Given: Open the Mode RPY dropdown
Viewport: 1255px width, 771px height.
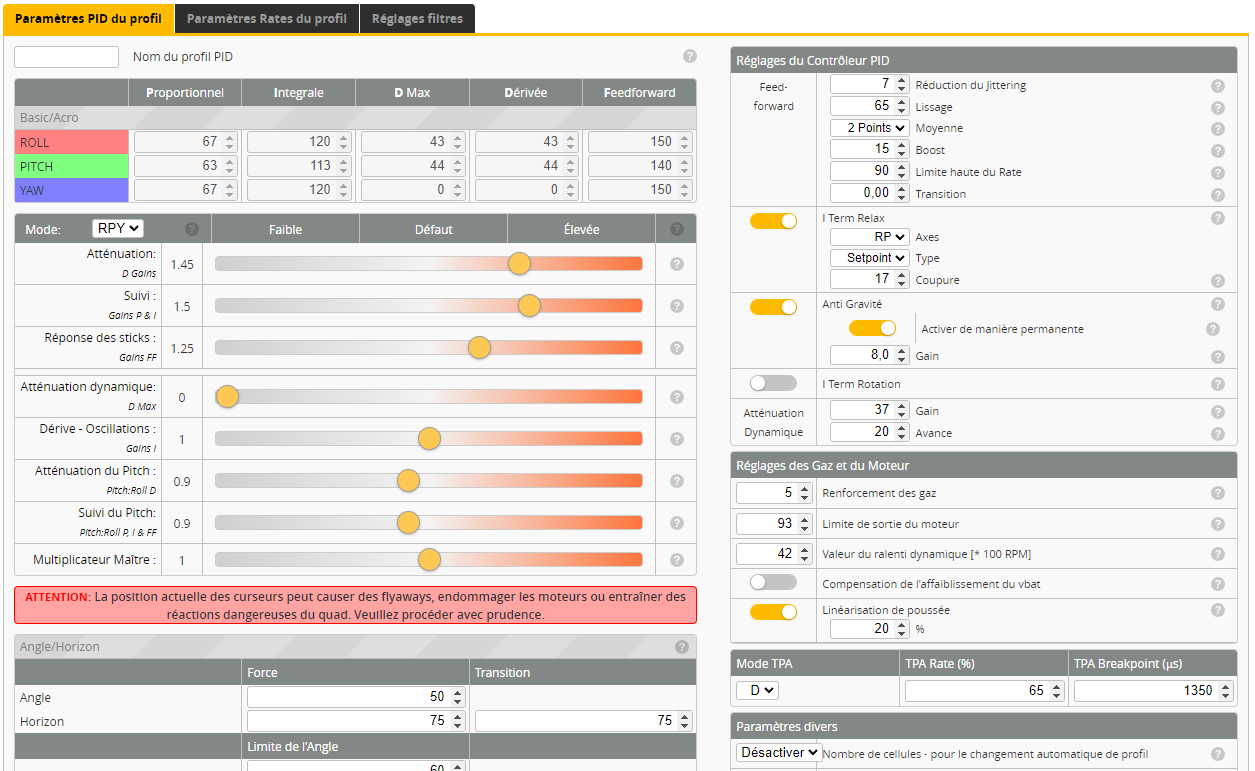Looking at the screenshot, I should [x=118, y=229].
